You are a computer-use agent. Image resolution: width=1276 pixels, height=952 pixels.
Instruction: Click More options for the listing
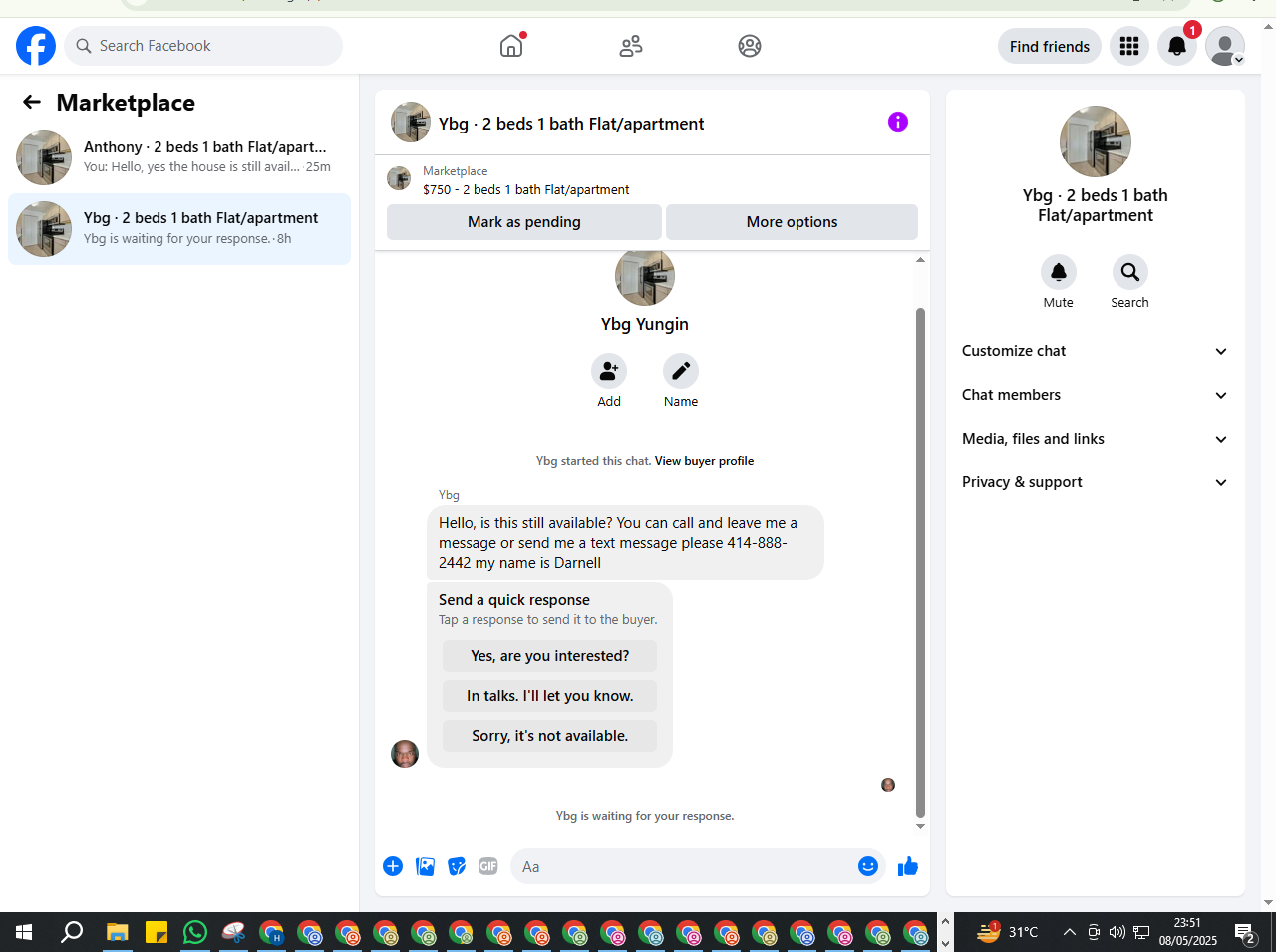tap(792, 222)
